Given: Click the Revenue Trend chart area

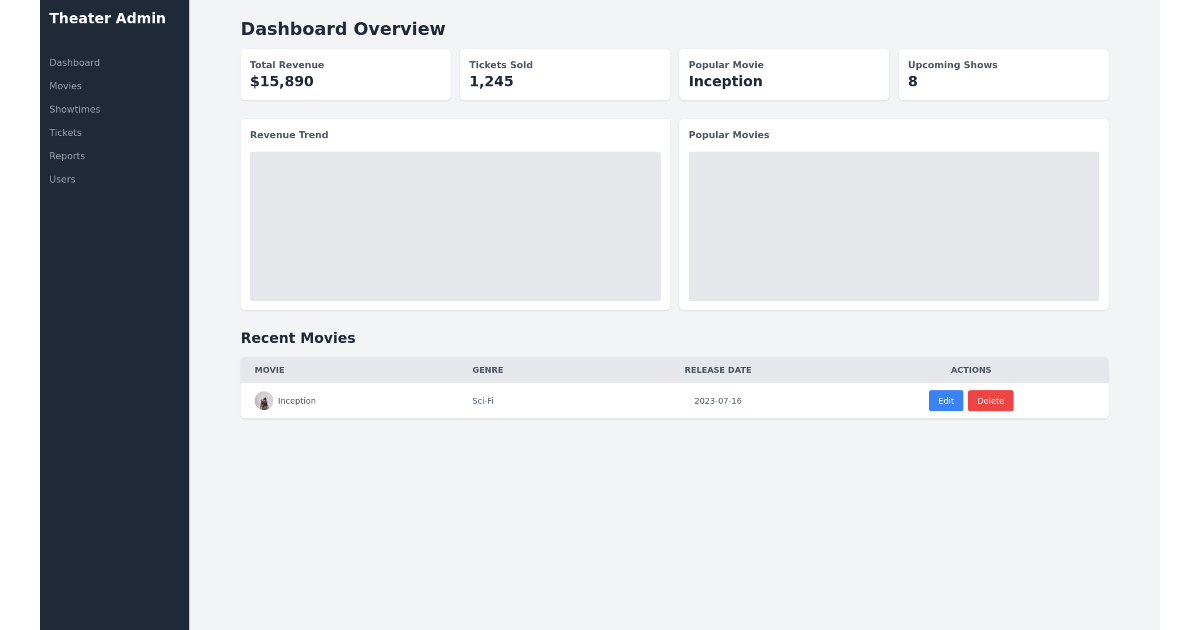Looking at the screenshot, I should click(455, 226).
